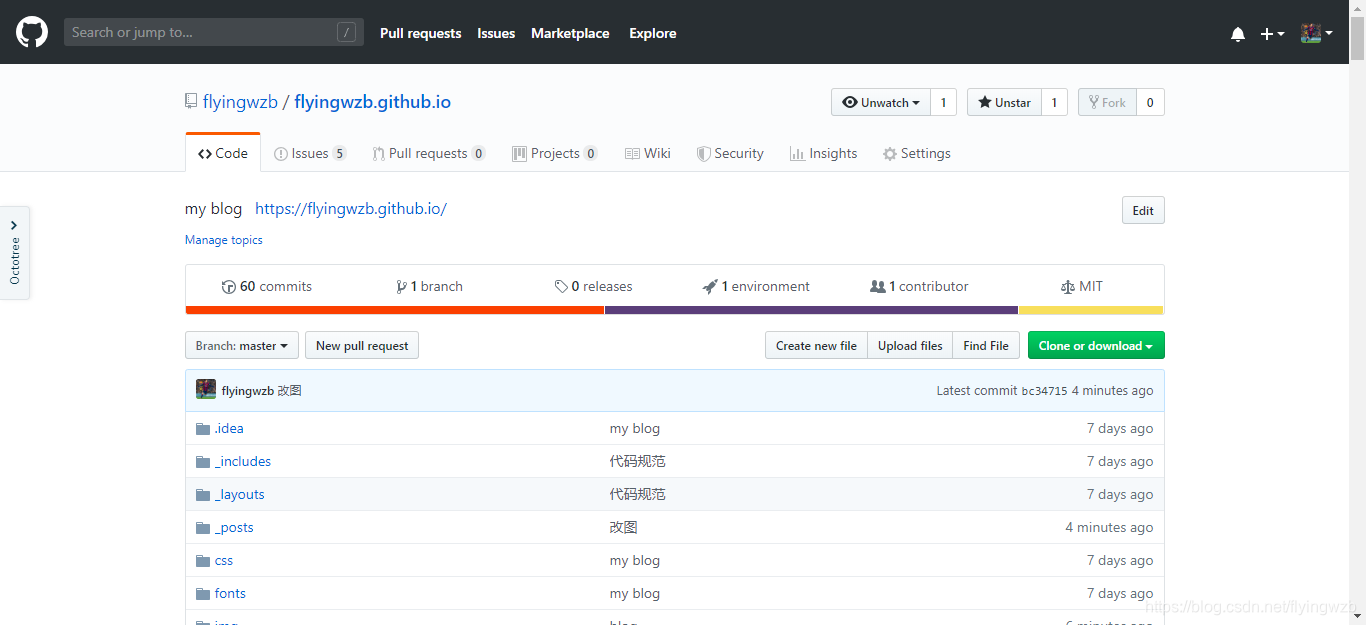
Task: Switch to the Security tab
Action: (x=730, y=153)
